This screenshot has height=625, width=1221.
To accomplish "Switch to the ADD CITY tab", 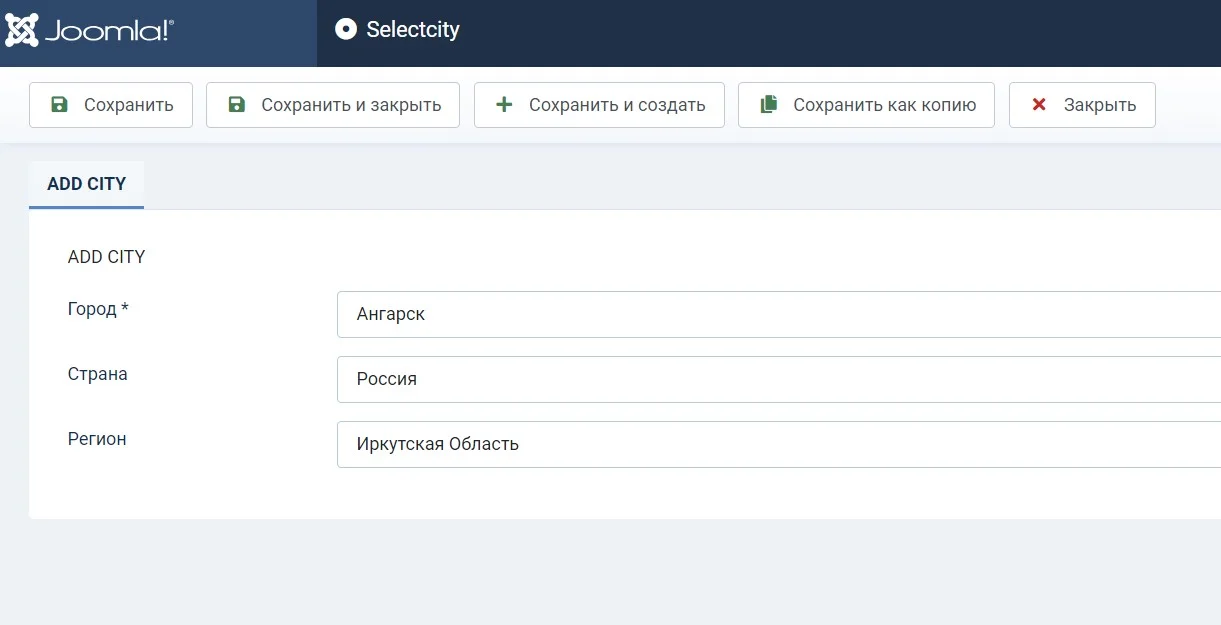I will 87,184.
